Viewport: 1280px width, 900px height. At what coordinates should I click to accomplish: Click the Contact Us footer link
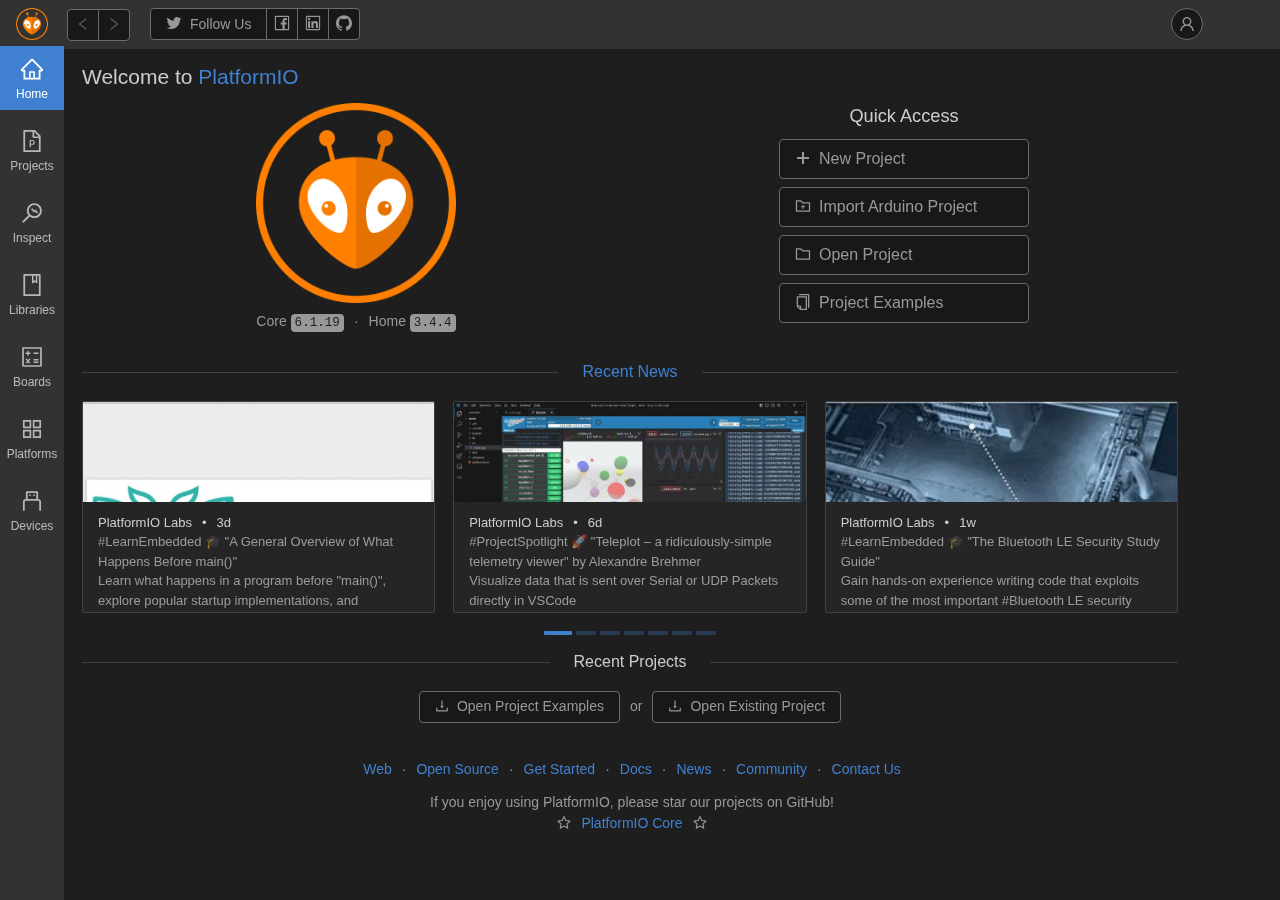point(866,769)
